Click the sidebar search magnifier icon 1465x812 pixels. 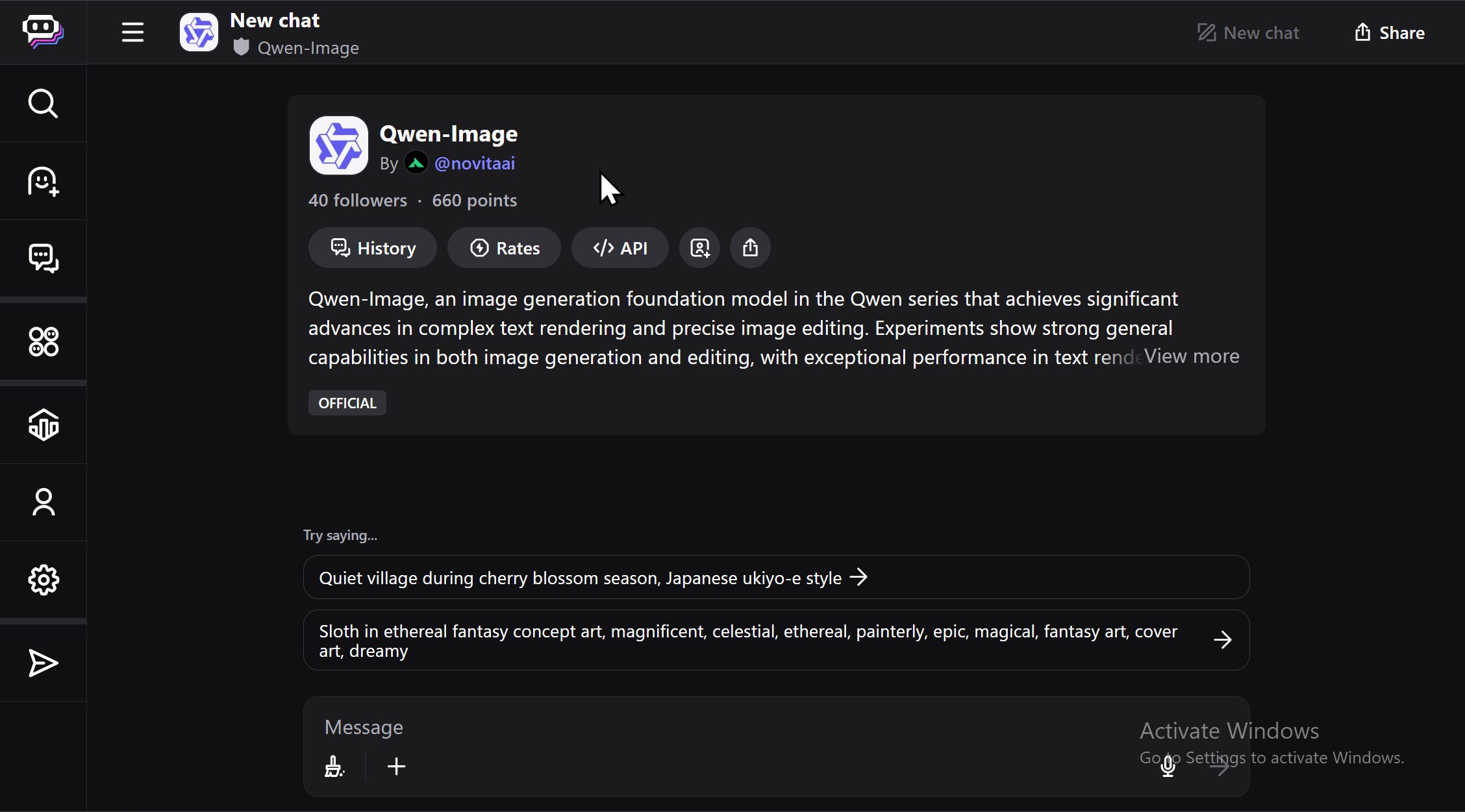(x=44, y=104)
